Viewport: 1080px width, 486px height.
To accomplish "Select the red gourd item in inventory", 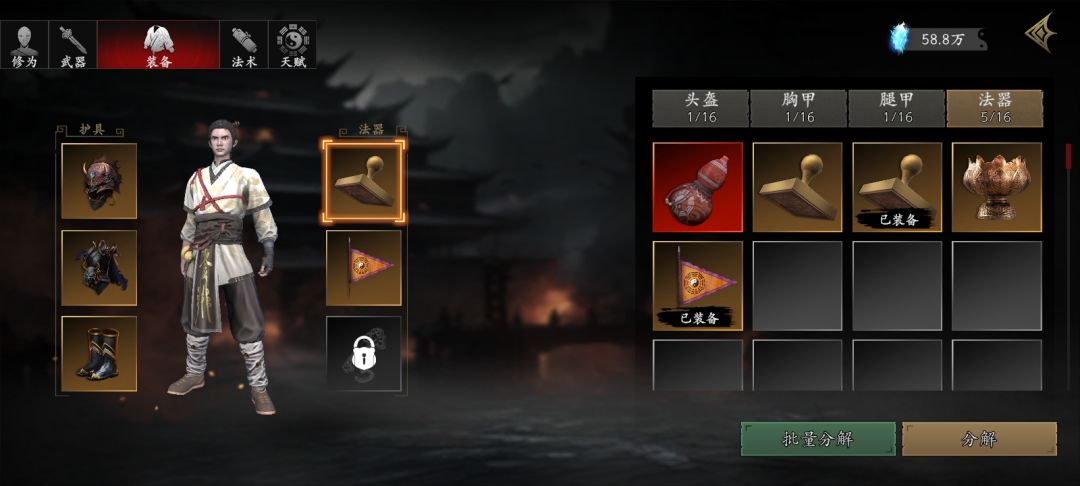I will (x=698, y=187).
